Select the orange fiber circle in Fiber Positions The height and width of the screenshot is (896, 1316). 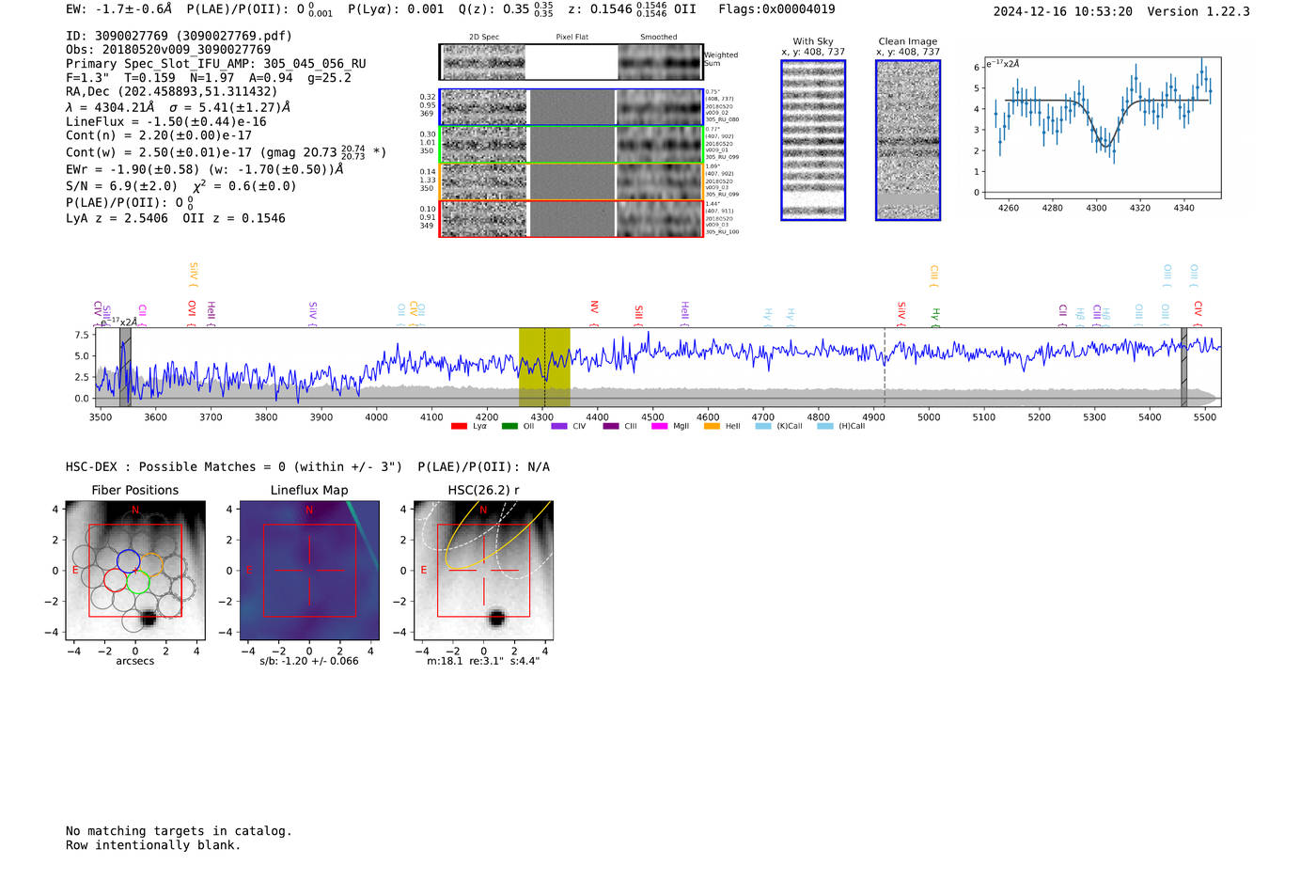click(150, 563)
